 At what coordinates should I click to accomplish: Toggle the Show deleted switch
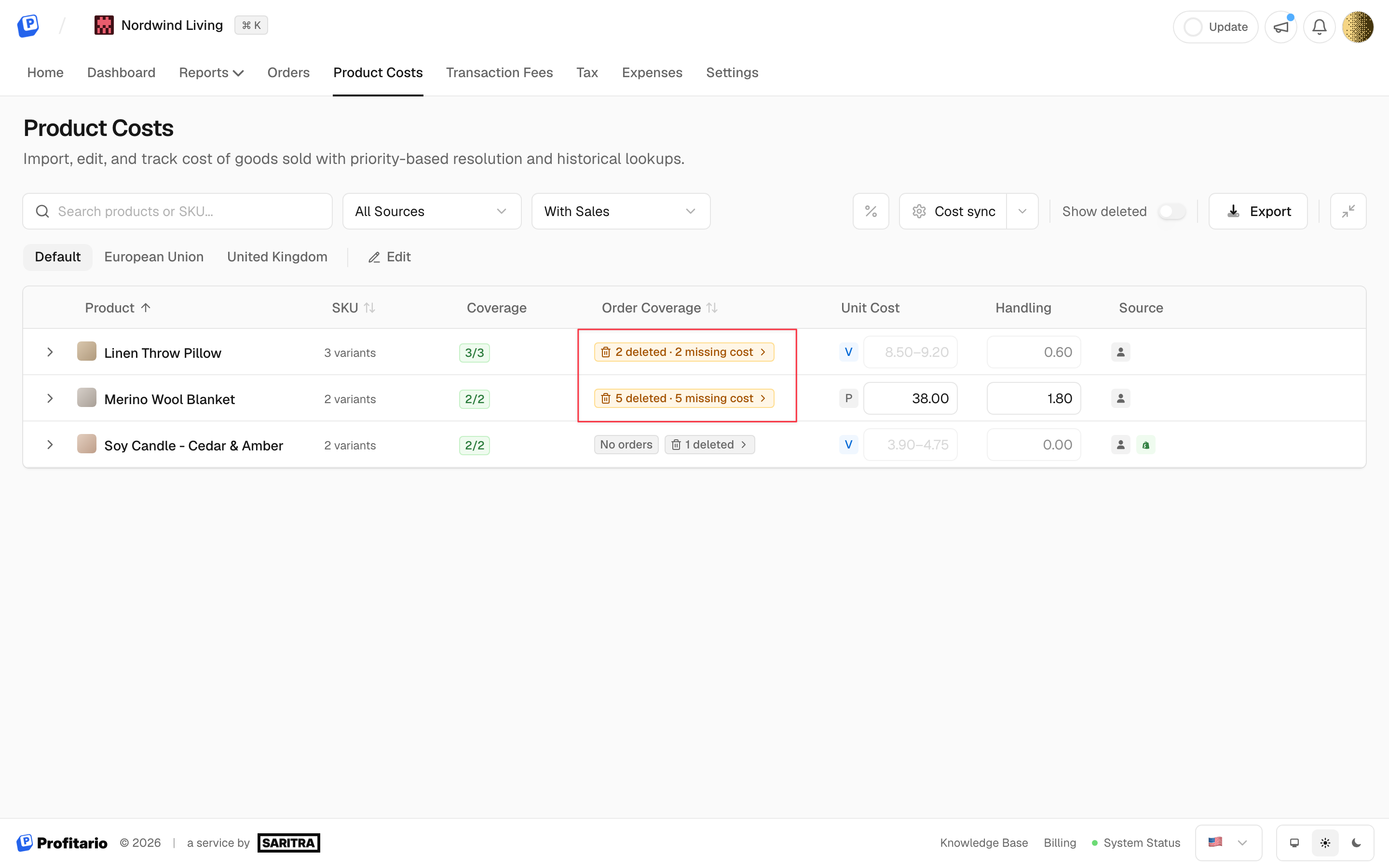(1171, 211)
